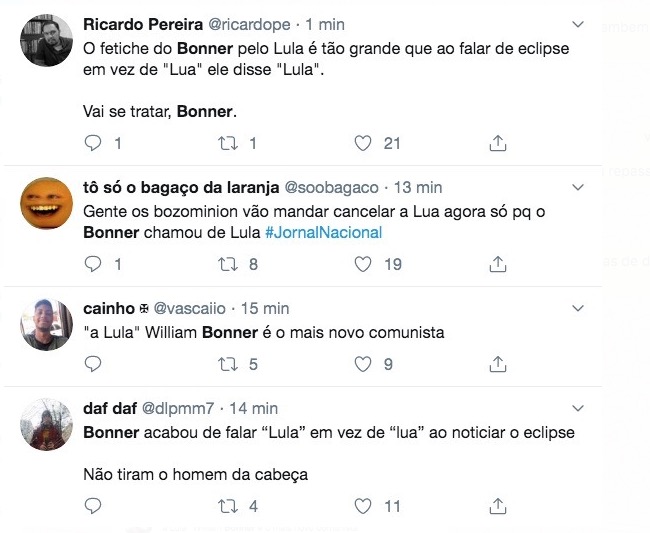Retweet the soobagaco tweet
This screenshot has width=650, height=533.
point(227,265)
